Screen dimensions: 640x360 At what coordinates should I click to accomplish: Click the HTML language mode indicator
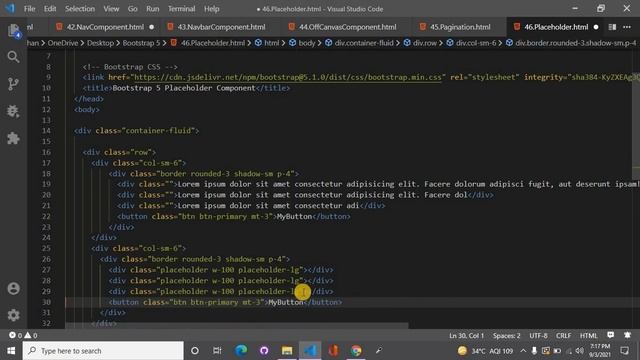588,336
